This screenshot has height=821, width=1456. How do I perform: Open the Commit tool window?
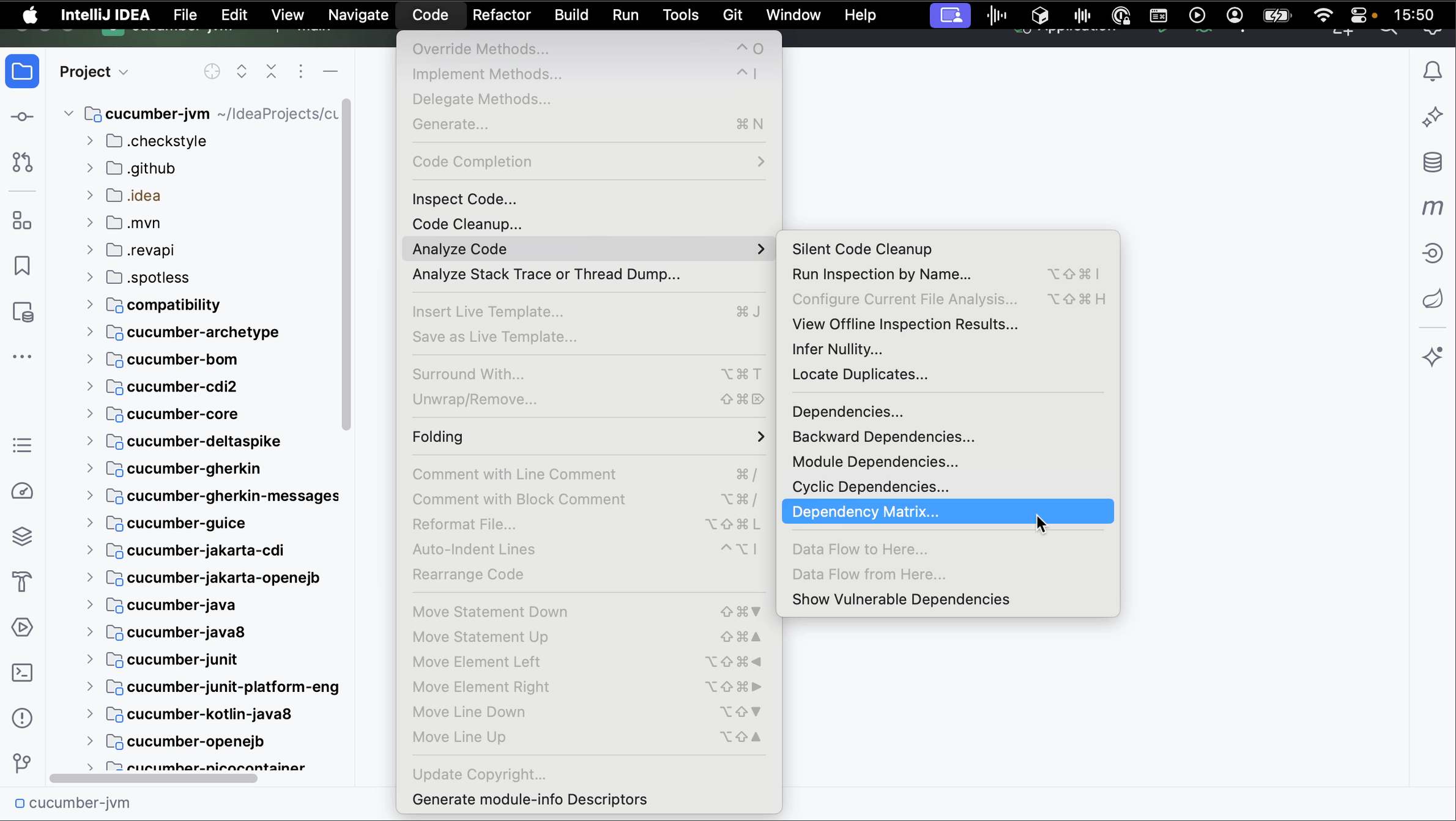click(x=22, y=116)
